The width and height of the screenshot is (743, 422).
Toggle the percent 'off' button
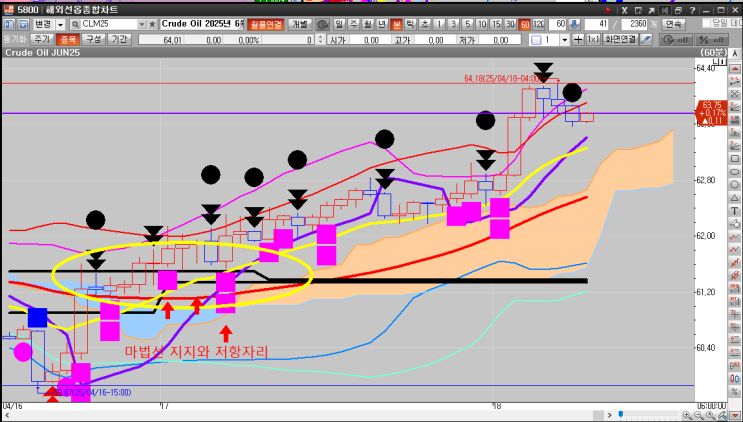tap(712, 40)
